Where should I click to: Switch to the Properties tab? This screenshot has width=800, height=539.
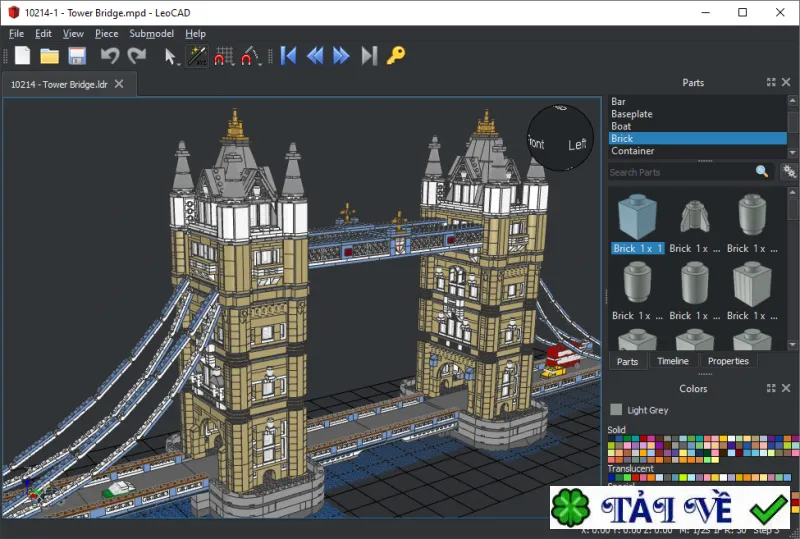click(x=728, y=361)
